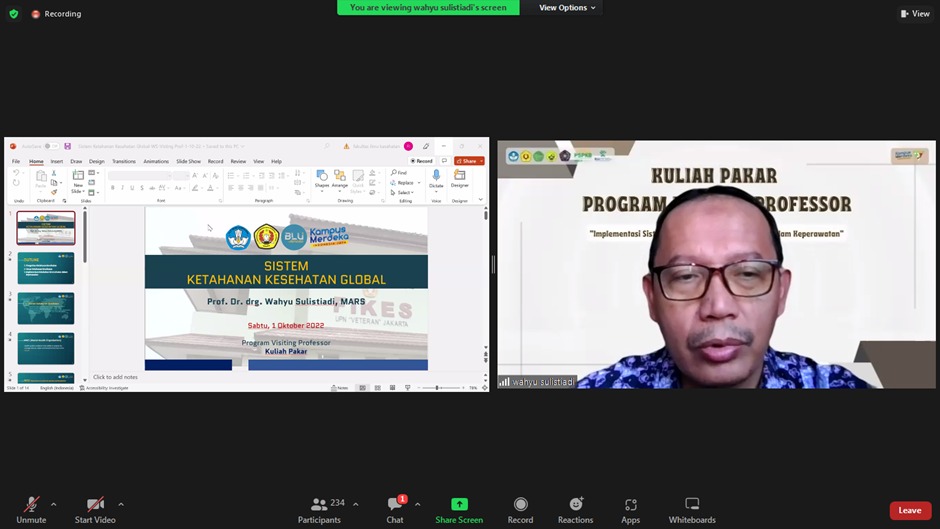Click the View layout button
The image size is (940, 529).
tap(915, 14)
